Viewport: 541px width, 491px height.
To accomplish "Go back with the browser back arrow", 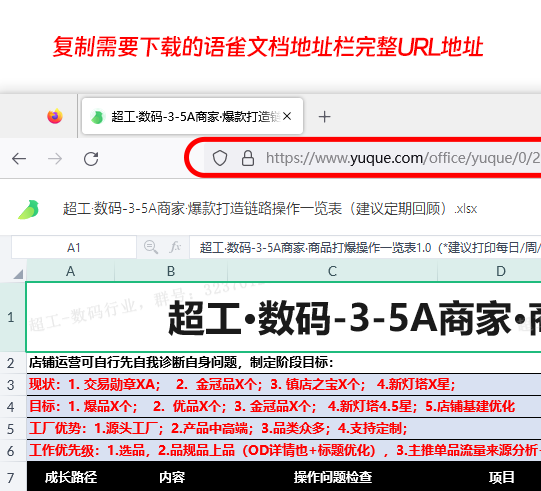I will tap(19, 159).
